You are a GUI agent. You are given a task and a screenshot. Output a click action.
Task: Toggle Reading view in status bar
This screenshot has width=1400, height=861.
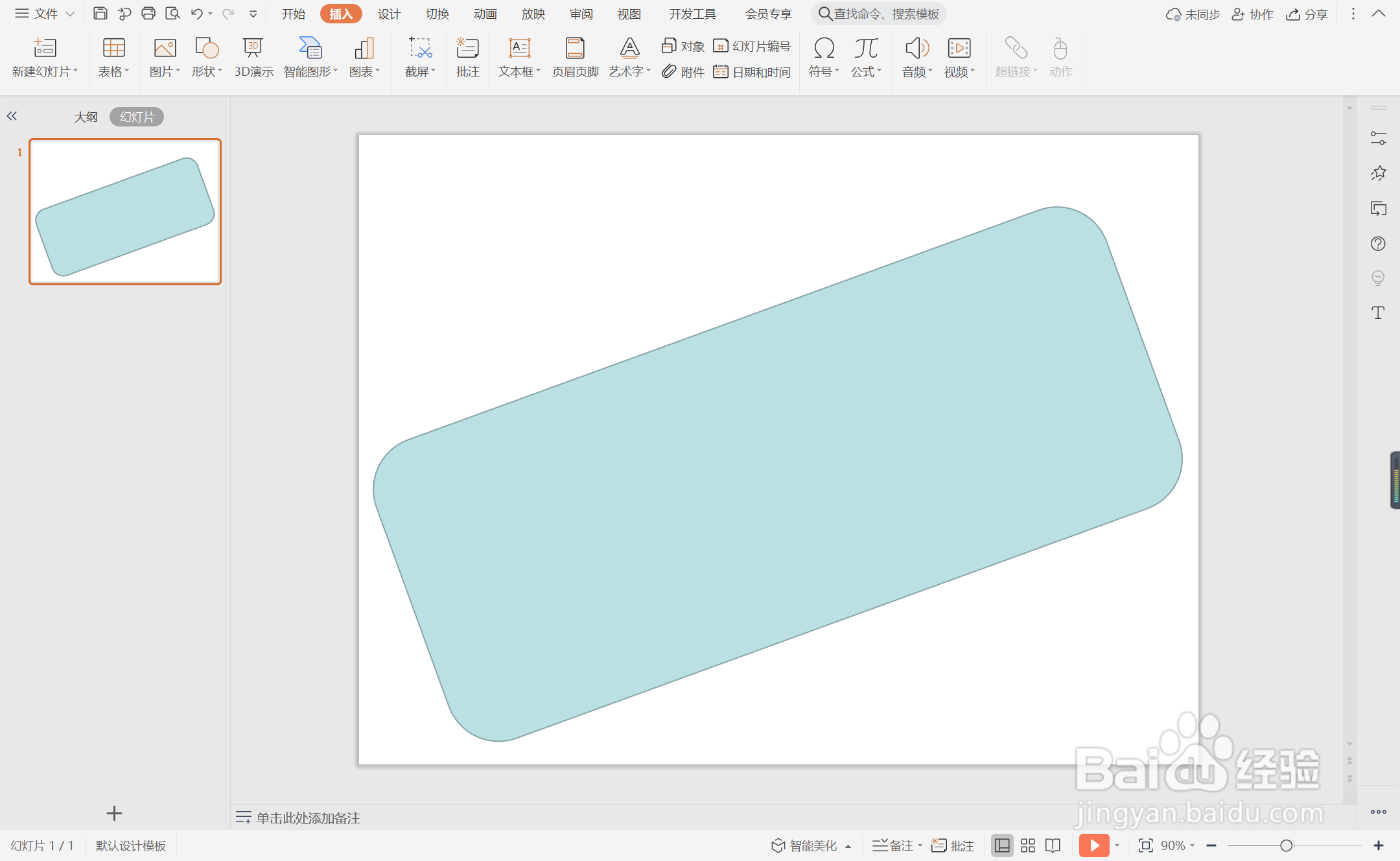(1053, 845)
